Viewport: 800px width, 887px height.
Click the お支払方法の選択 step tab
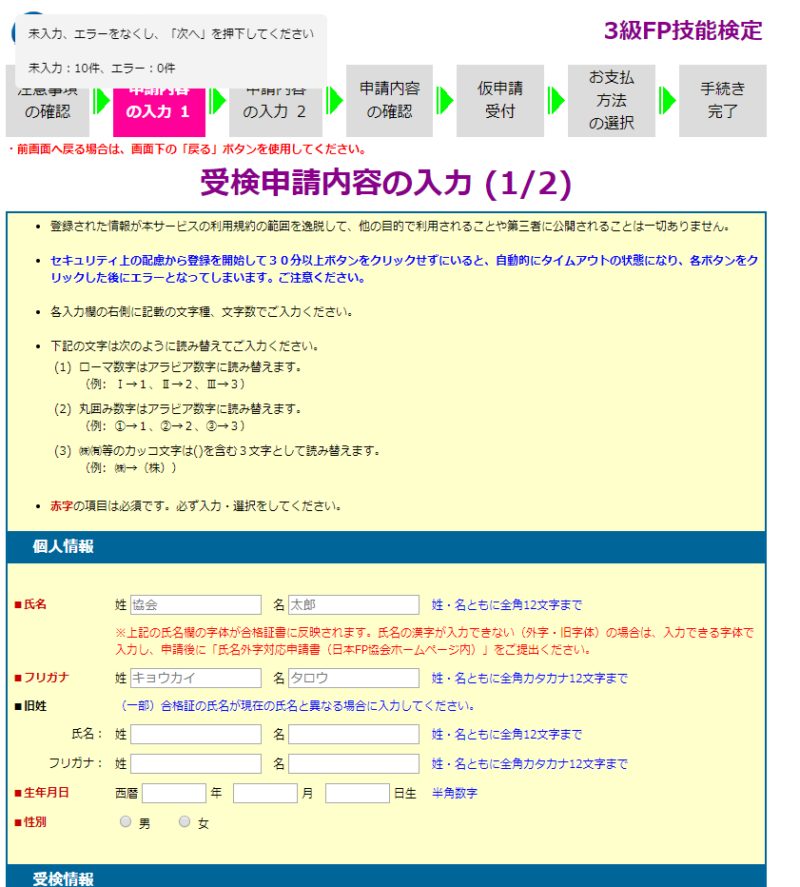coord(611,101)
